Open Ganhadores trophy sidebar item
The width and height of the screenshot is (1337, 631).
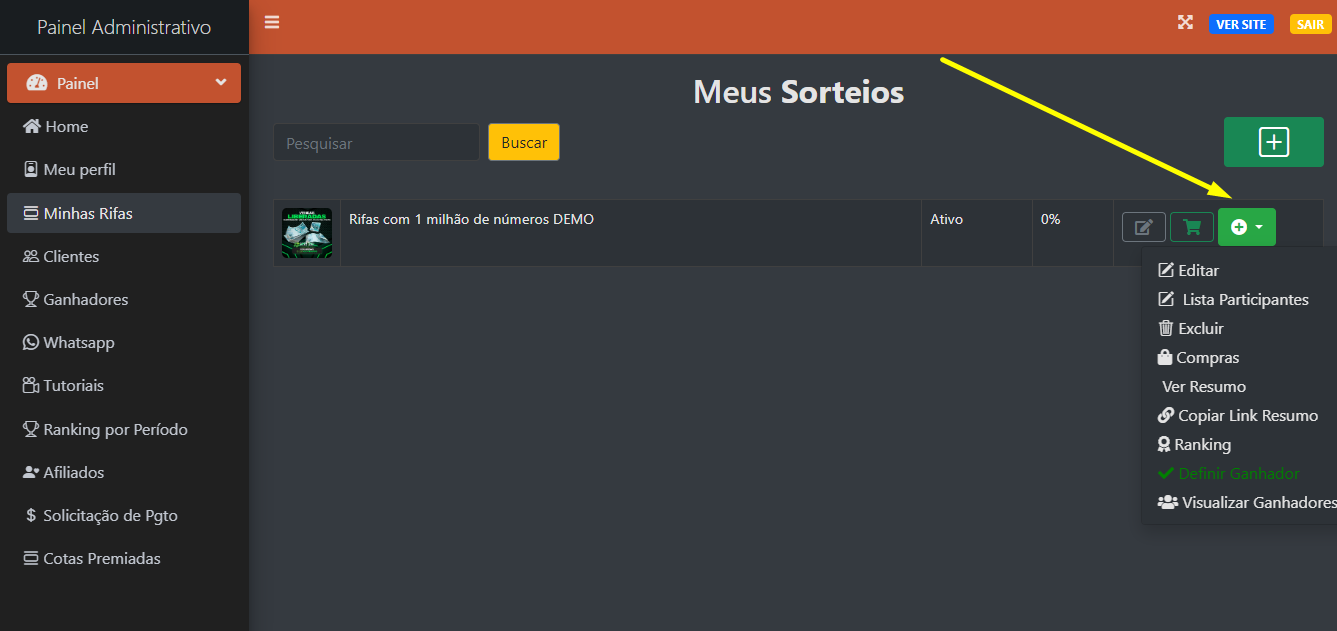tap(124, 299)
